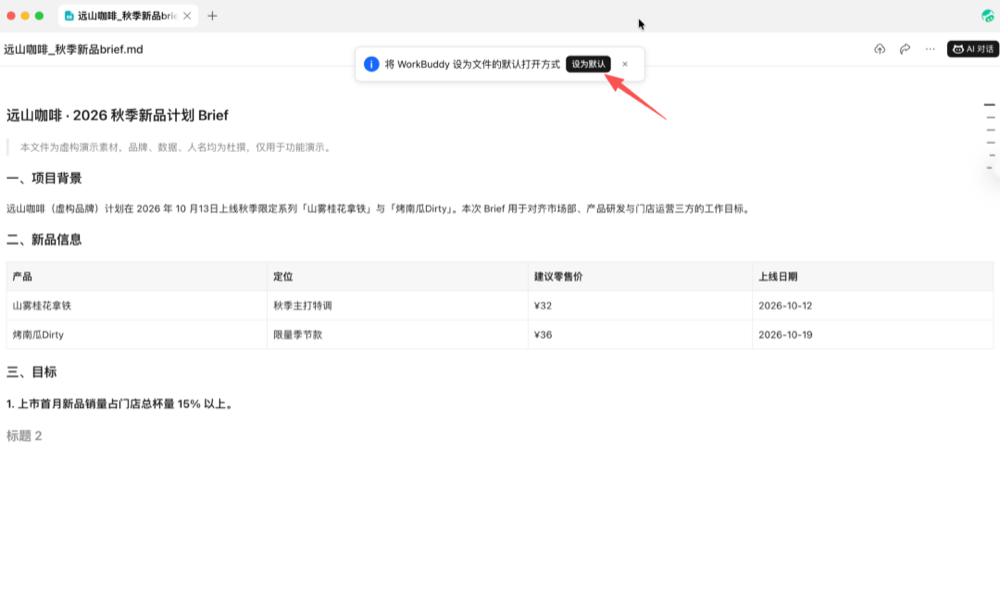The image size is (1000, 591).
Task: Click the heading 二、新品信息
Action: [44, 240]
